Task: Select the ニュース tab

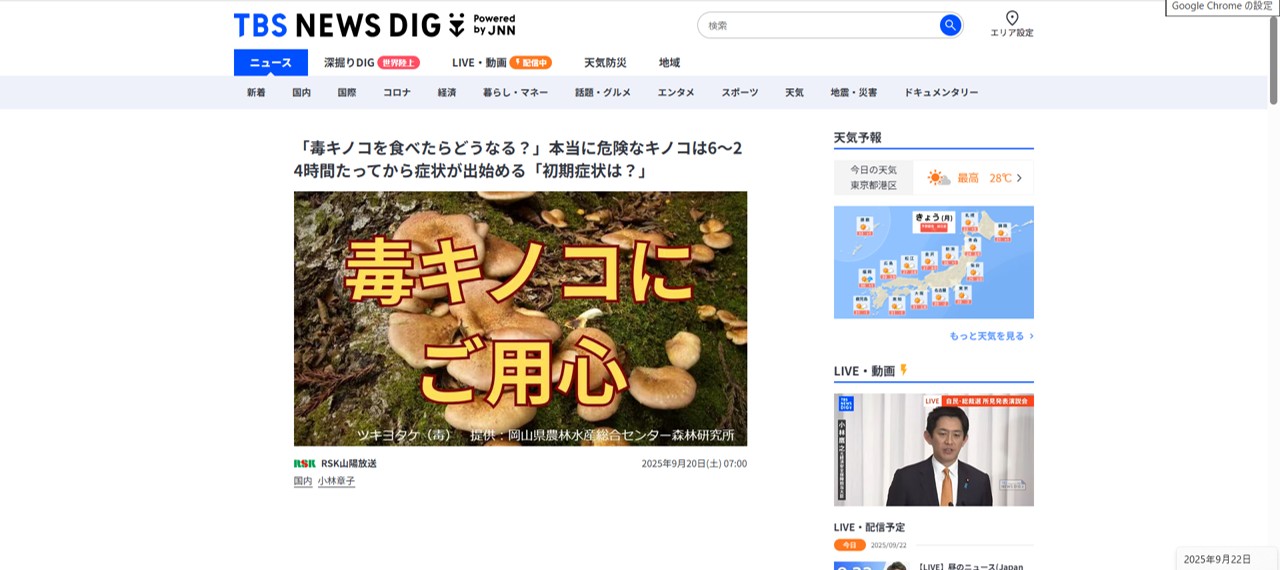Action: tap(271, 63)
